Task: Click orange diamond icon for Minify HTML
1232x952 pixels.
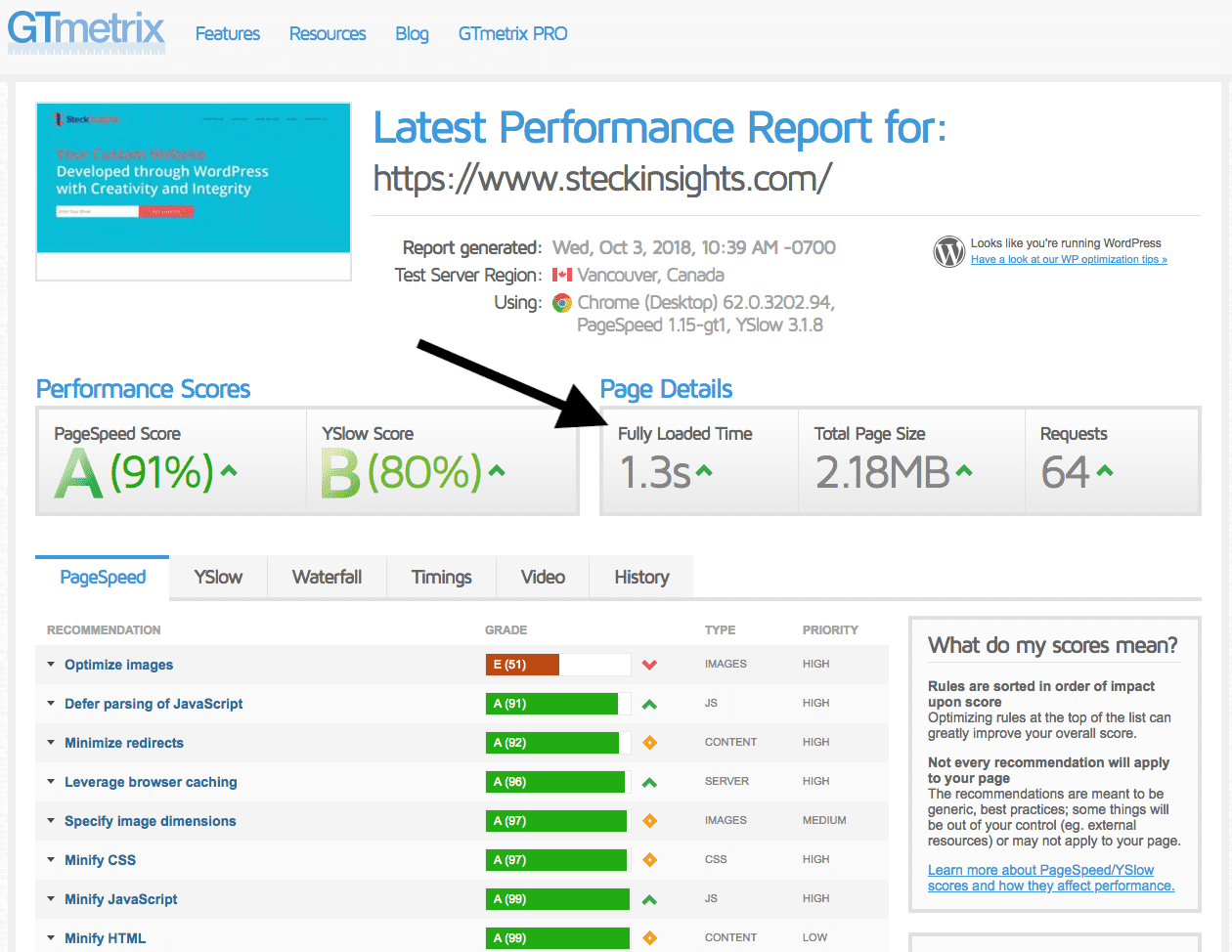Action: click(649, 938)
